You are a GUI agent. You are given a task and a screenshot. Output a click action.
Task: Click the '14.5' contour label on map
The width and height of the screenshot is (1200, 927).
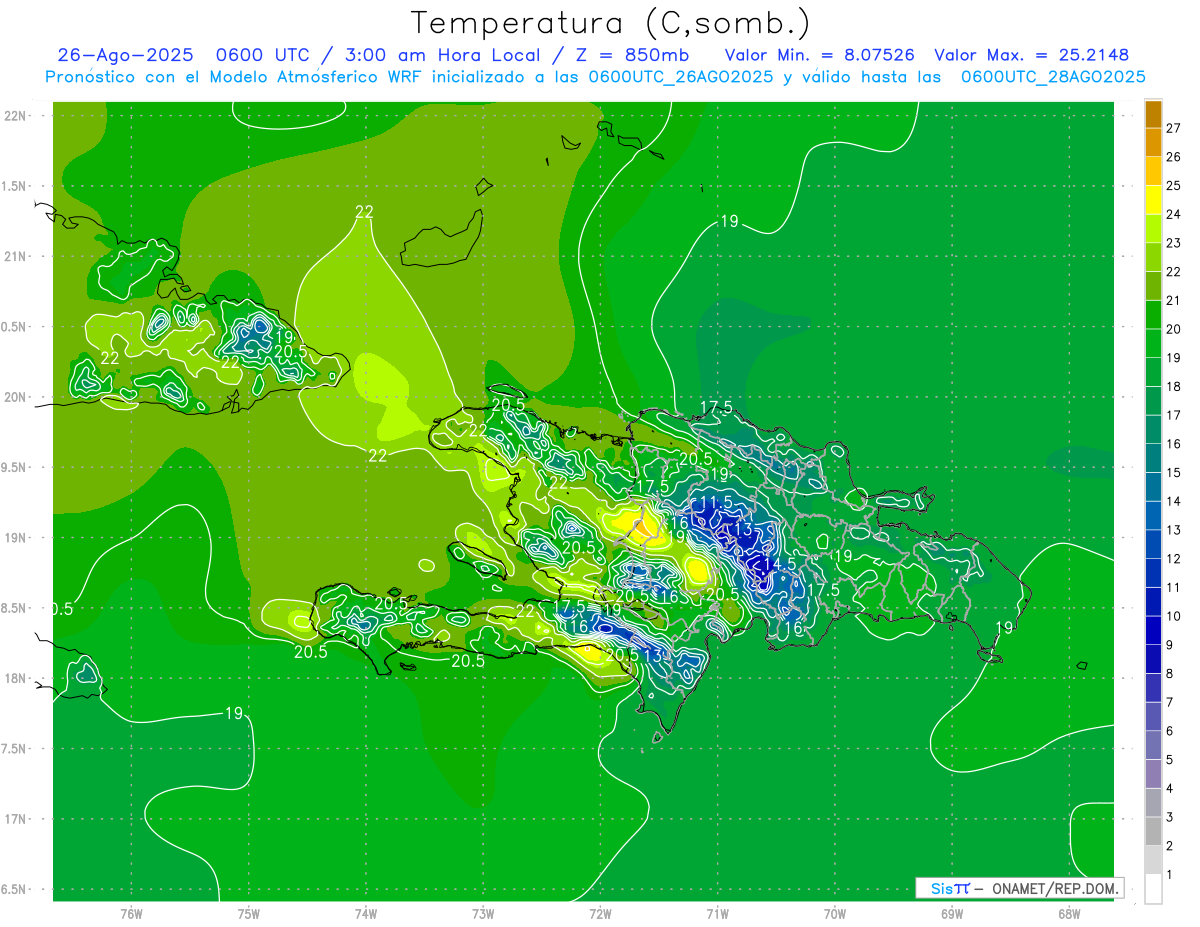coord(778,564)
